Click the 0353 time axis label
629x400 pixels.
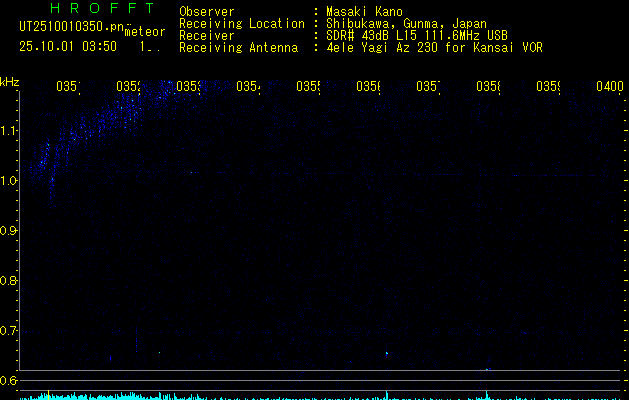coord(188,86)
